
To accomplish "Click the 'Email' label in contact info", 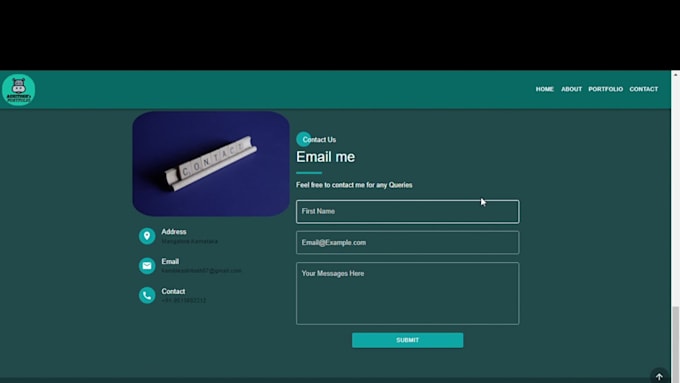I will [170, 261].
